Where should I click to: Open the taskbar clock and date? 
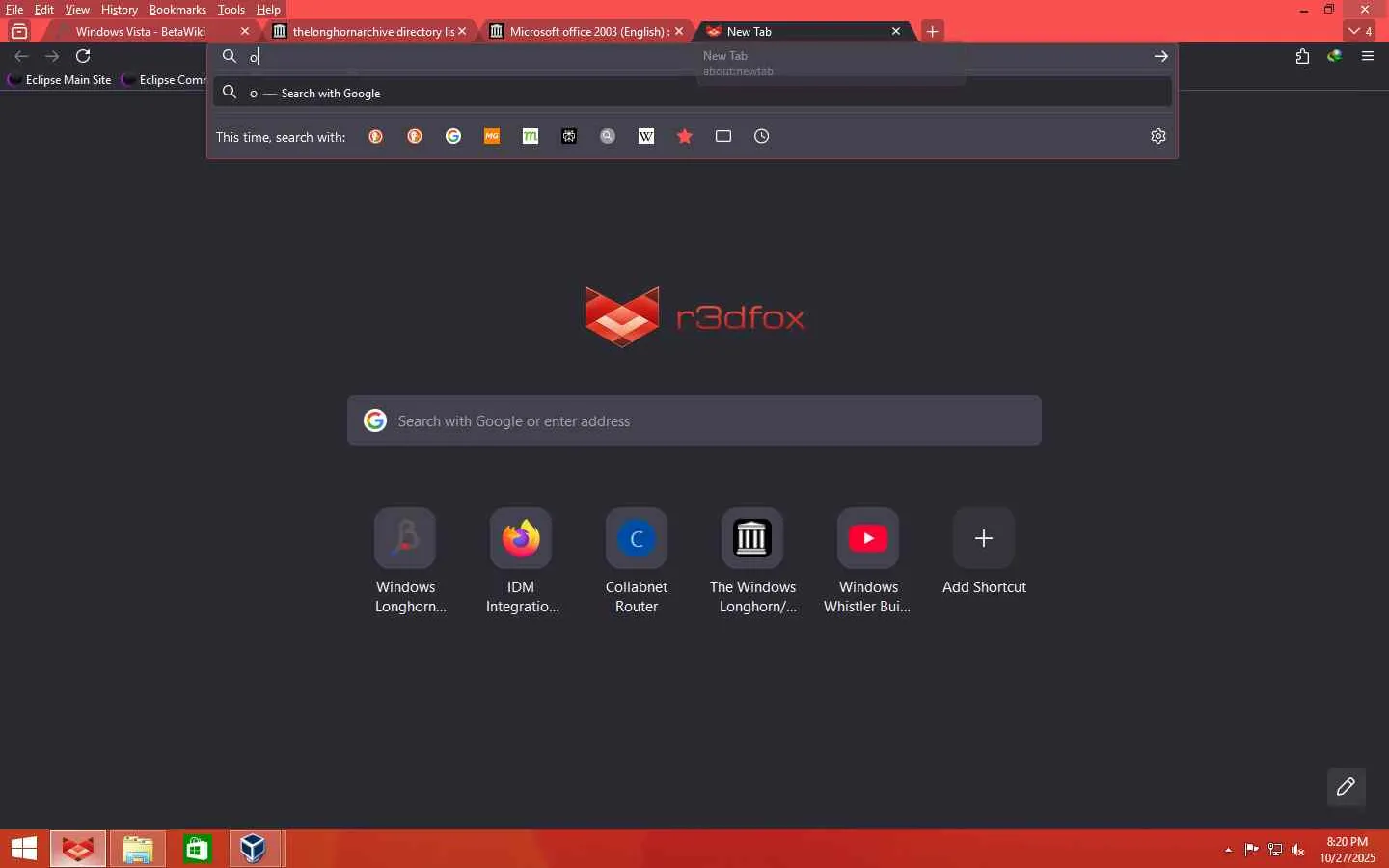1348,850
